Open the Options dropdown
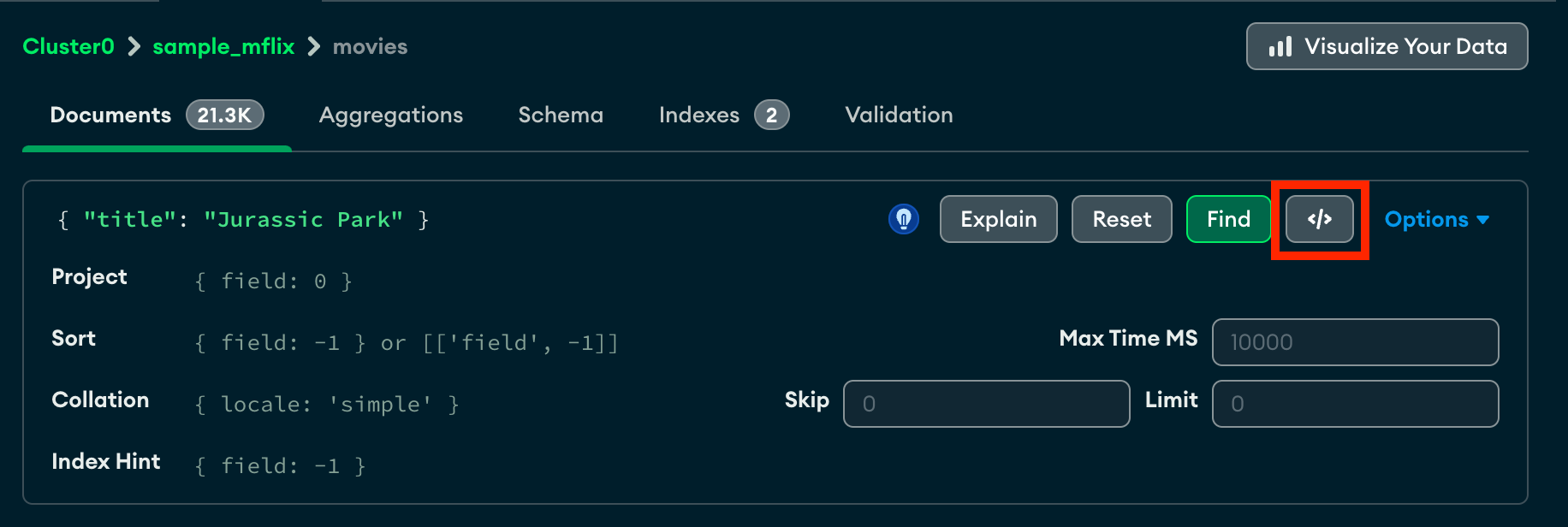This screenshot has width=1568, height=527. tap(1436, 219)
